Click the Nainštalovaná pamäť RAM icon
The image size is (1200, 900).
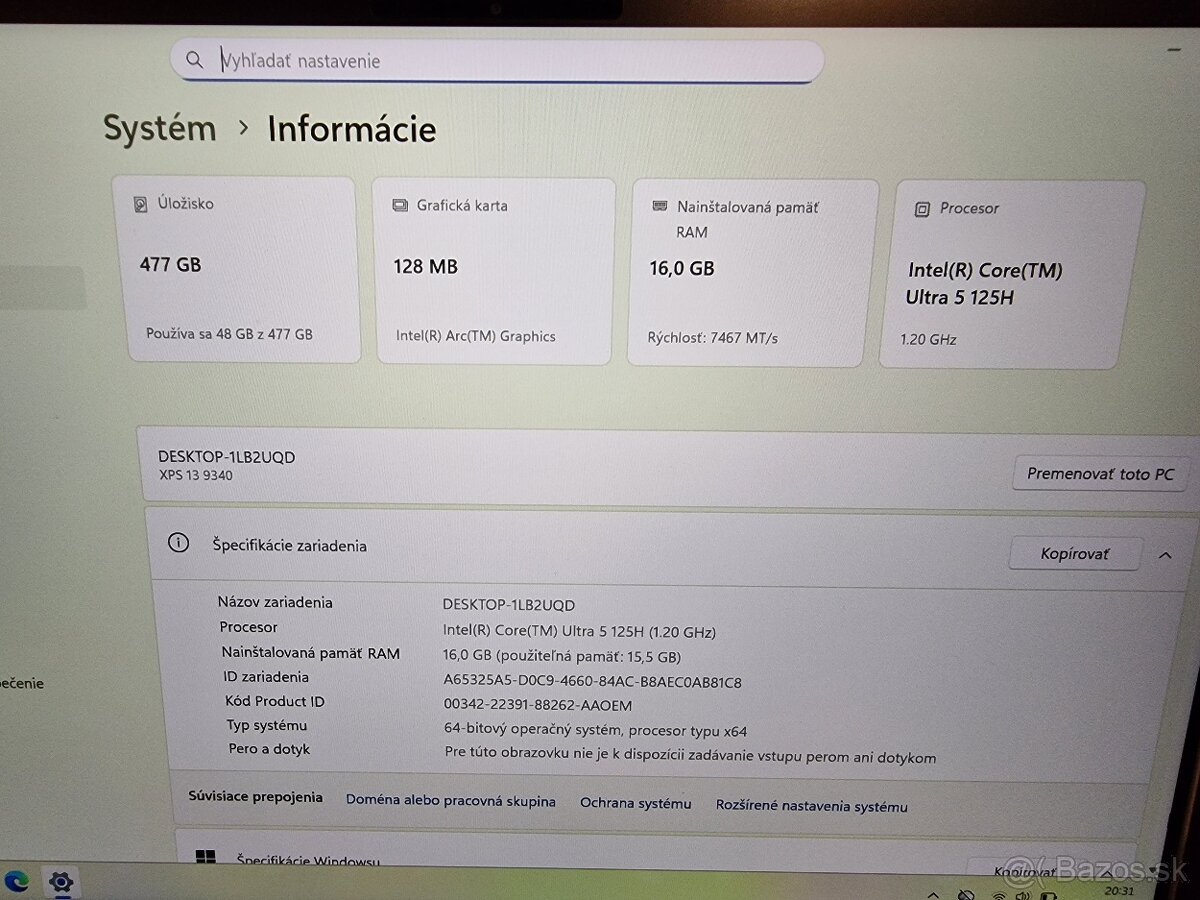pos(659,205)
